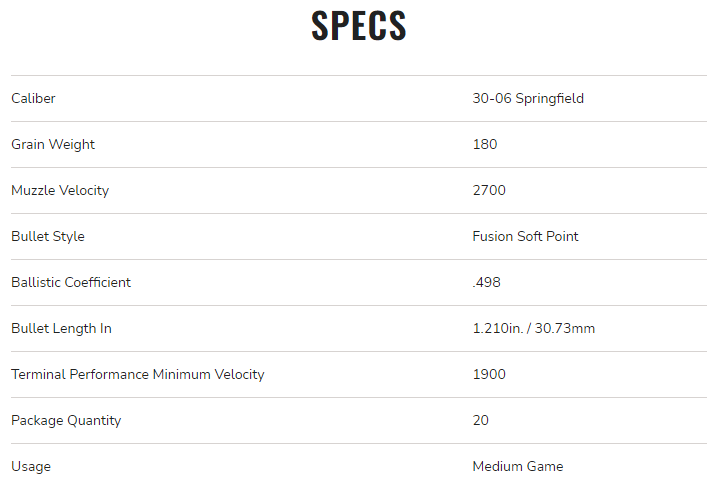This screenshot has height=483, width=716.
Task: Click the 30-06 Springfield value
Action: click(x=528, y=99)
